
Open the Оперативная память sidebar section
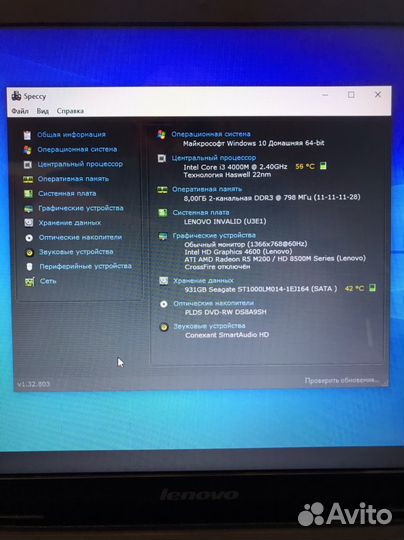[73, 179]
